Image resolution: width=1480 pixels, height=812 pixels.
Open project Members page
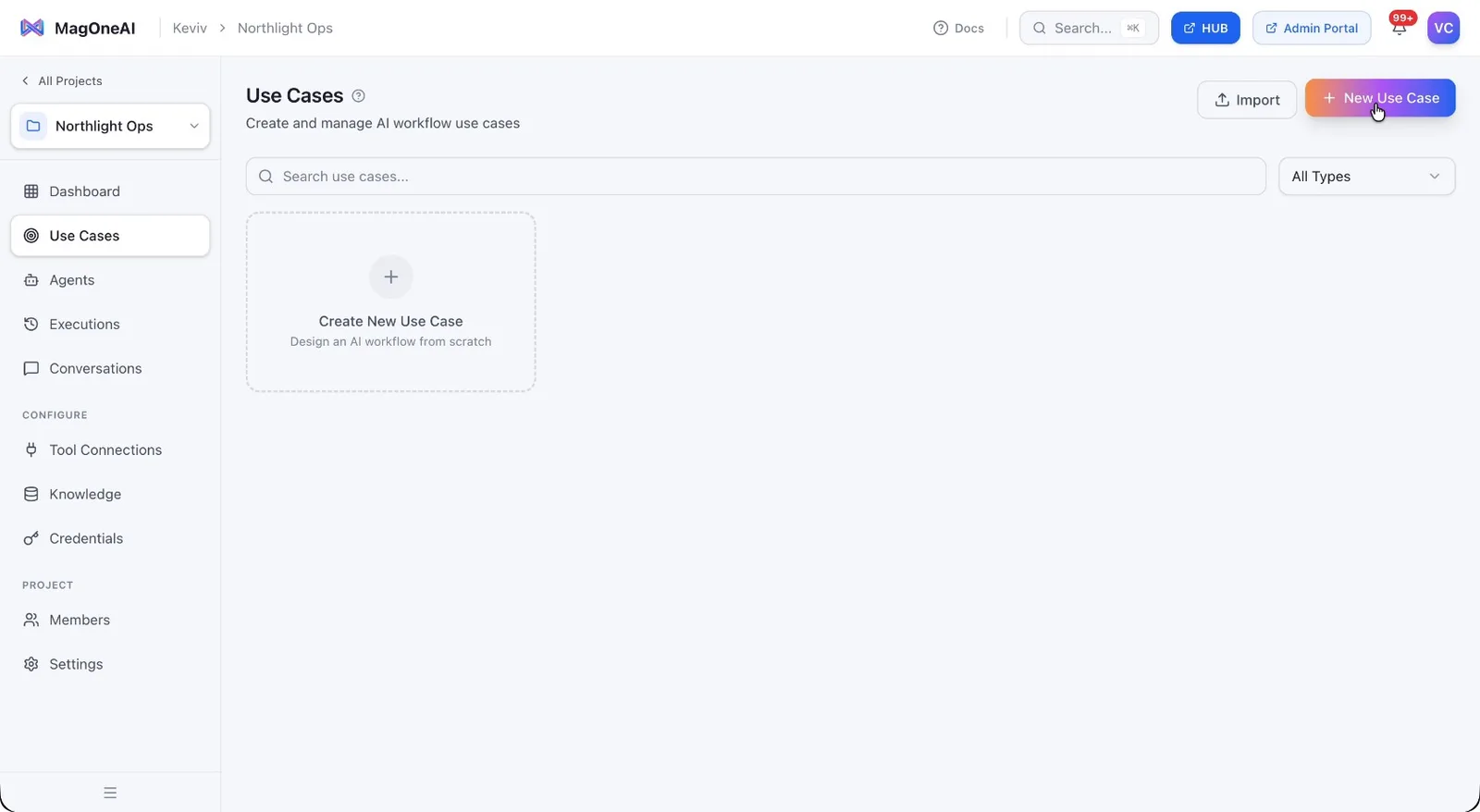tap(110, 620)
